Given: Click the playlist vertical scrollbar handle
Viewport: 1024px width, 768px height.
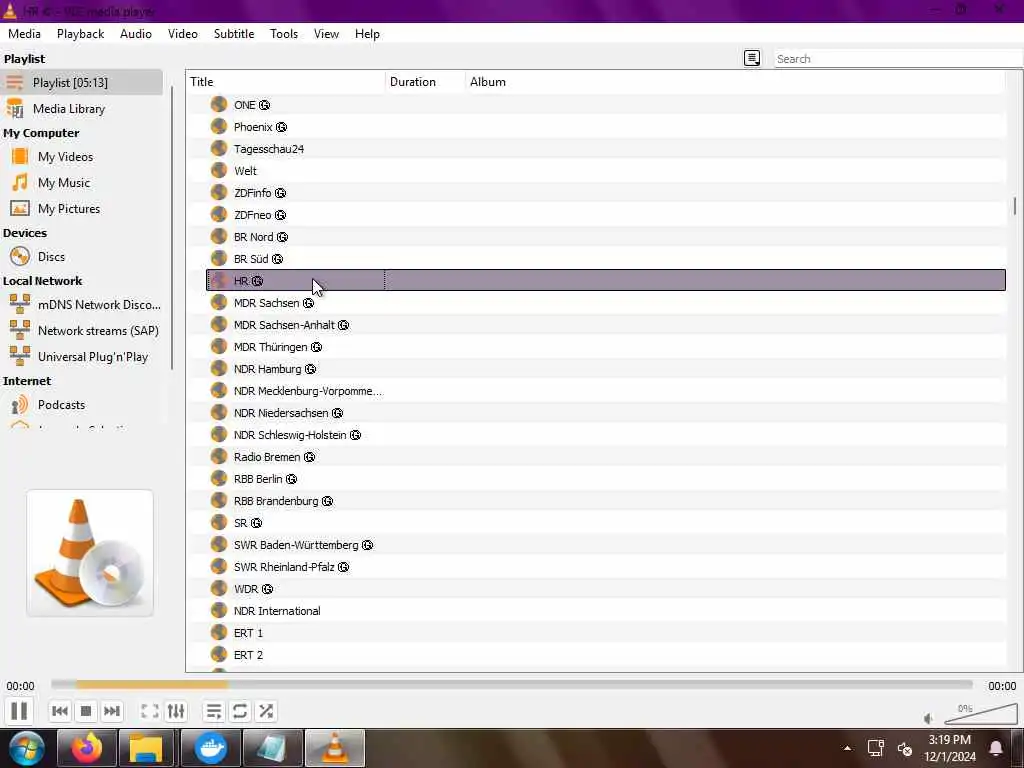Looking at the screenshot, I should [1014, 206].
